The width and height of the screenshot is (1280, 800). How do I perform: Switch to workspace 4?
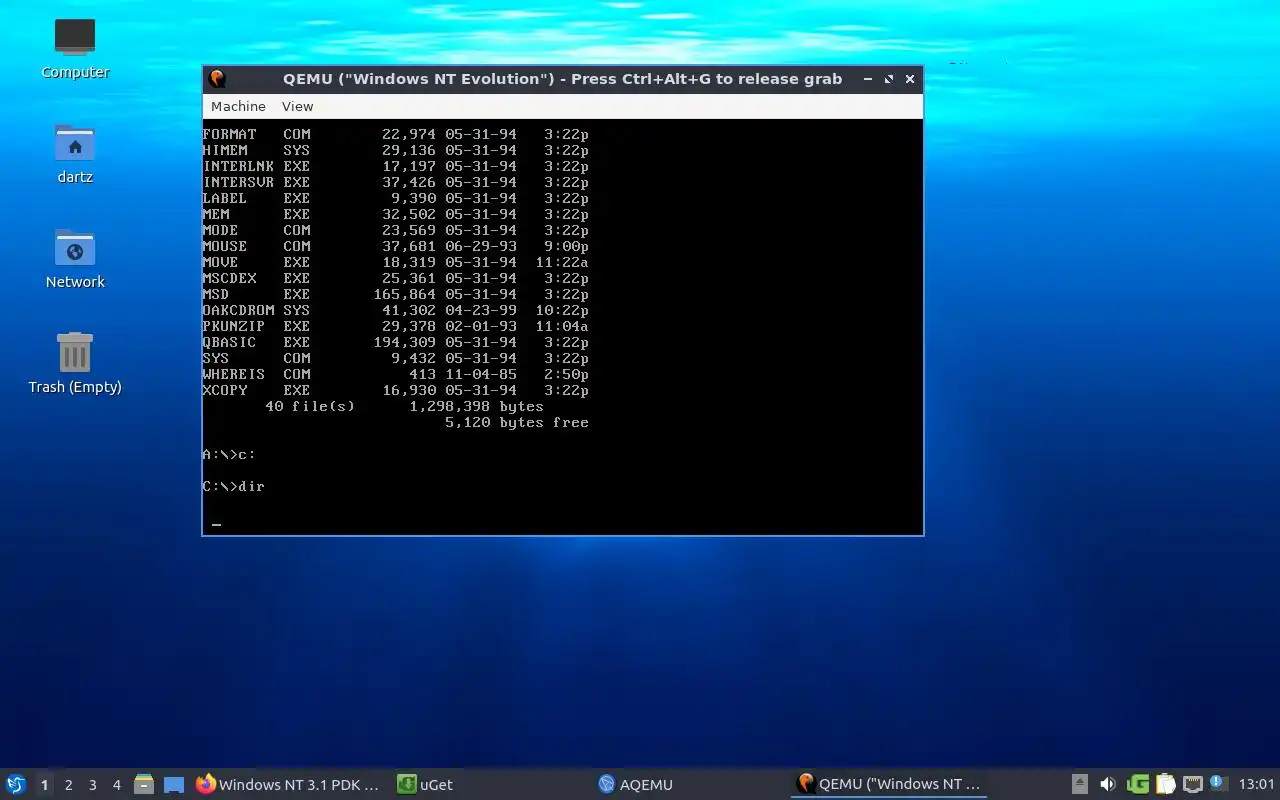(116, 785)
